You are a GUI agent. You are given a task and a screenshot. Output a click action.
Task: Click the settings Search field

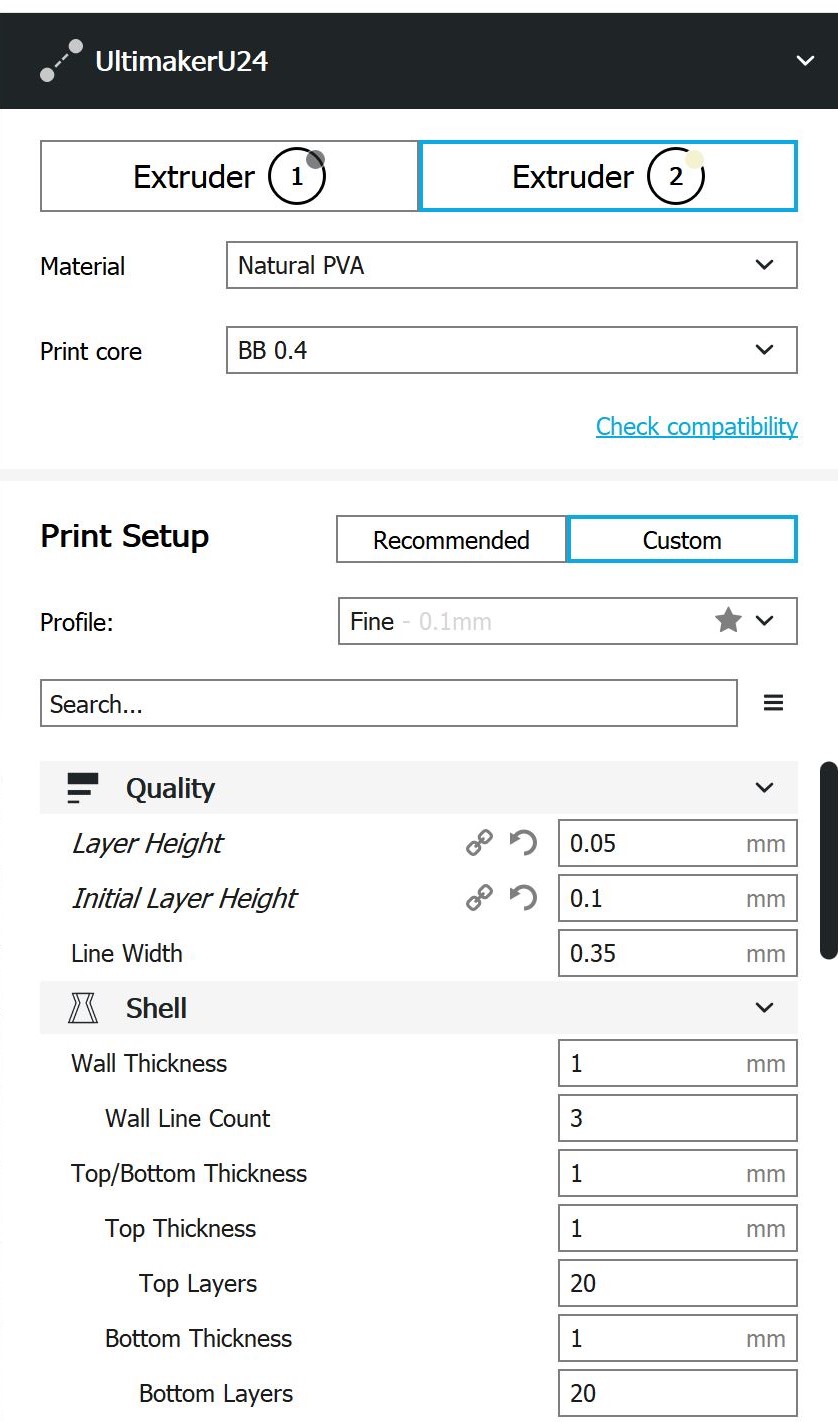[388, 703]
